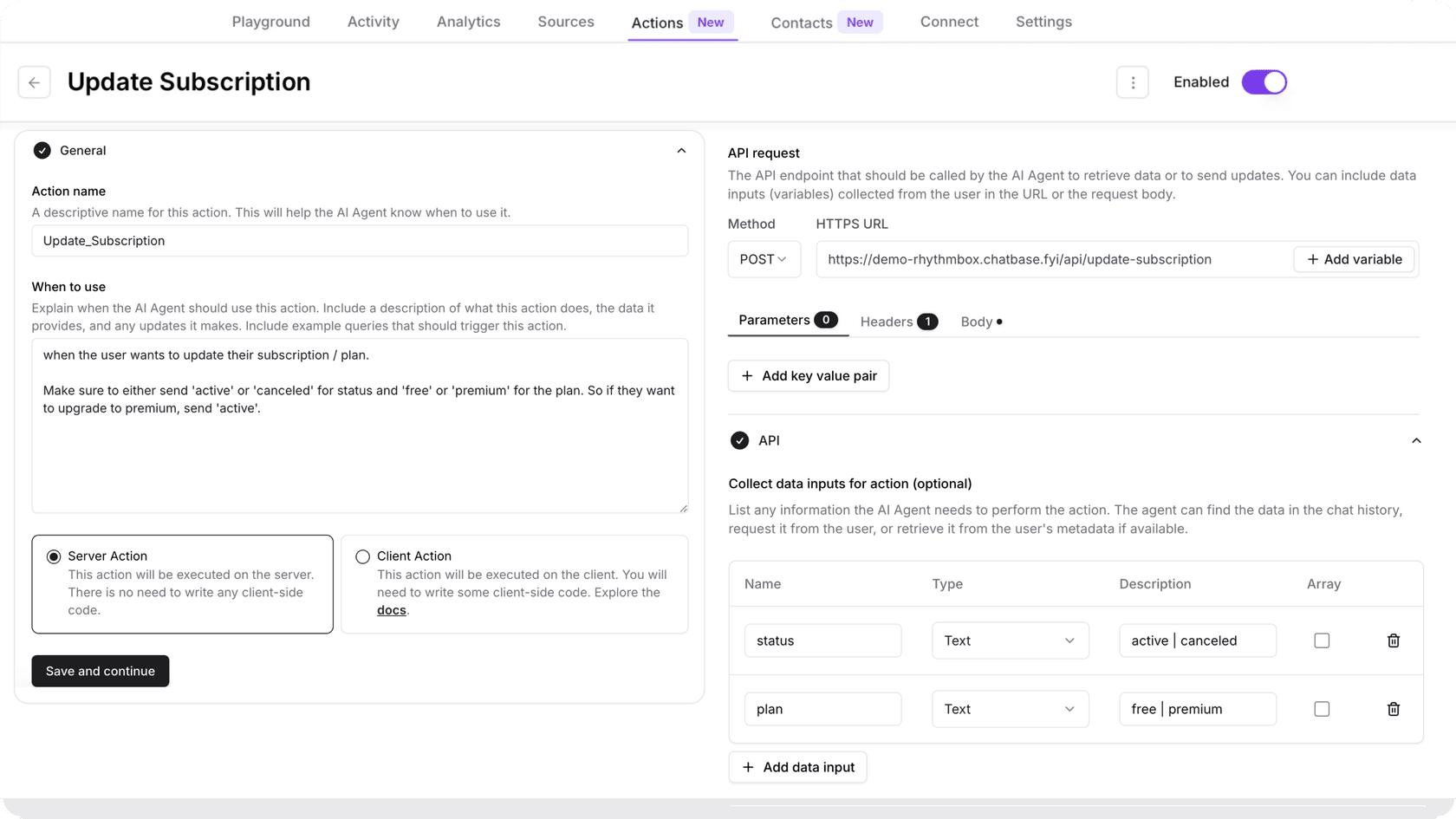Click the plan name field

(x=822, y=709)
